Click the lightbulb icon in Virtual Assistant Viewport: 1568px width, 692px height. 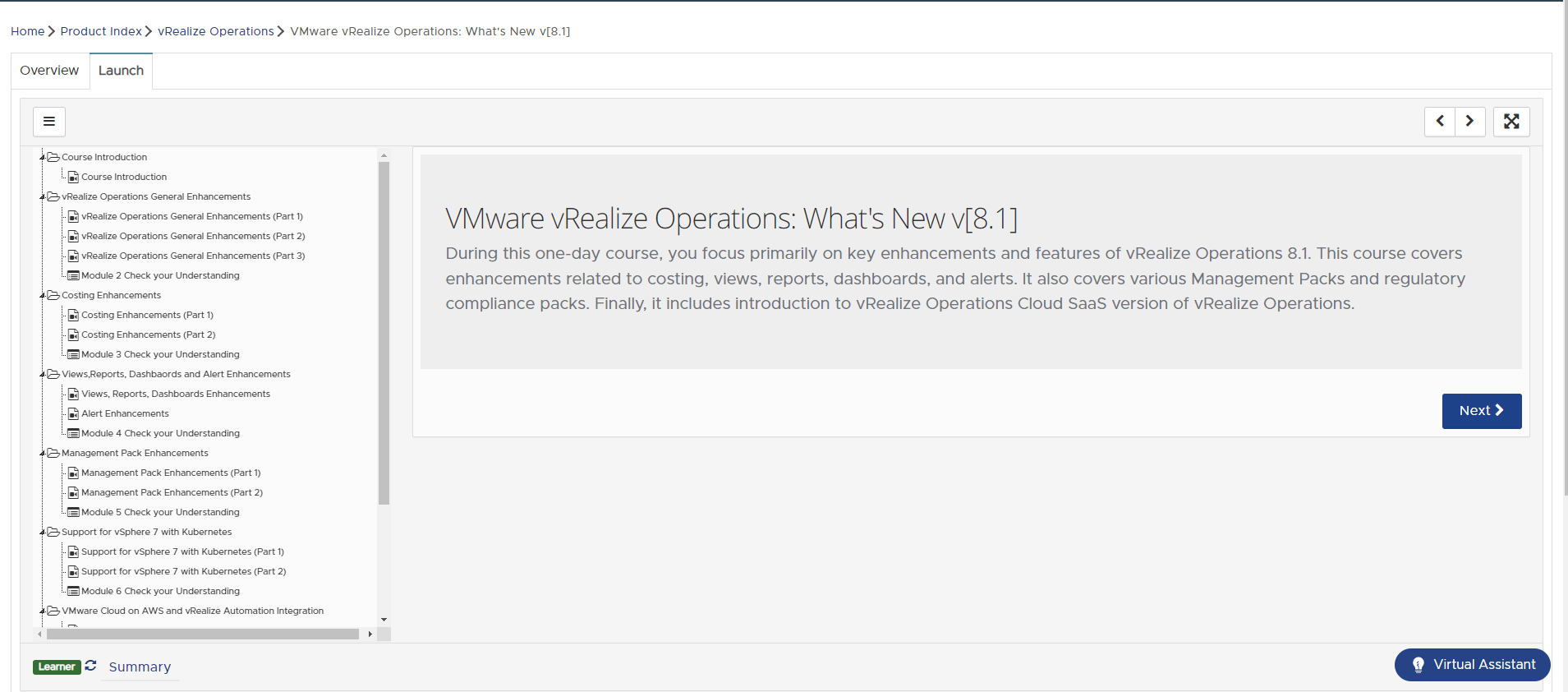(x=1418, y=665)
